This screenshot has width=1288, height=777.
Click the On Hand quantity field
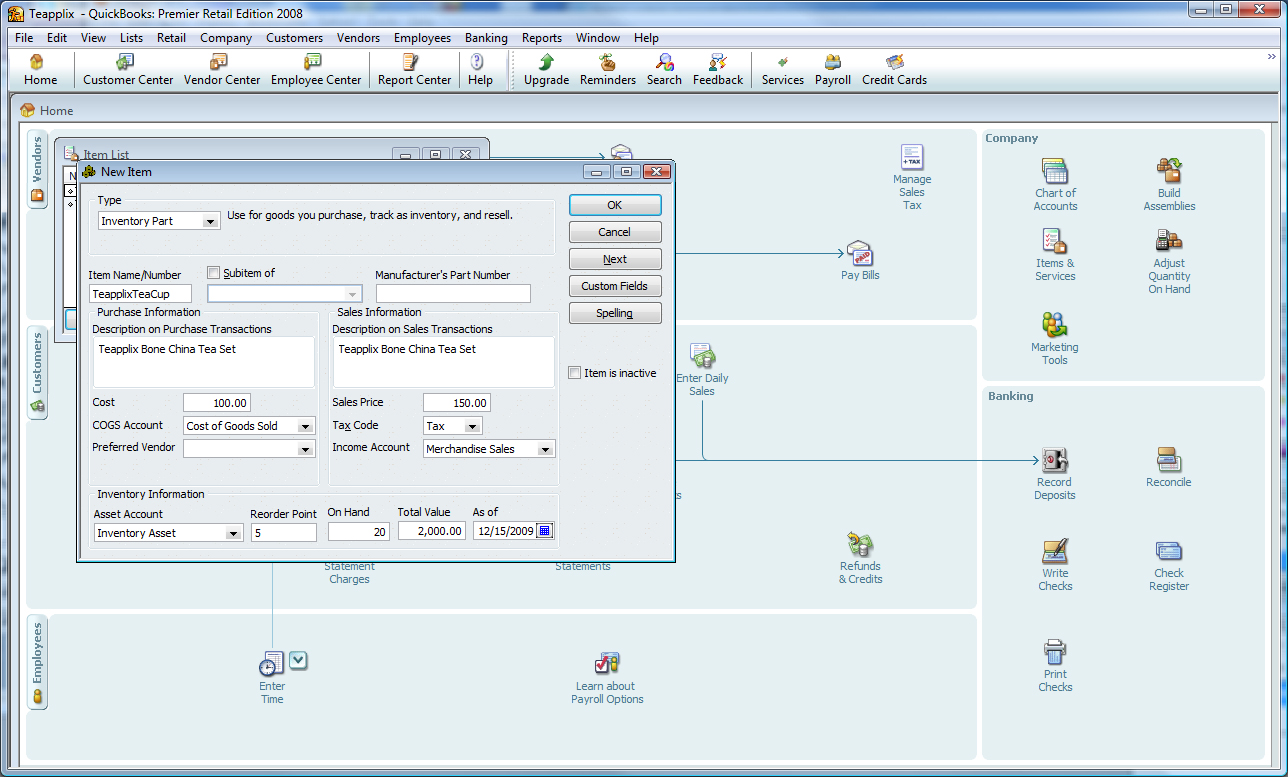(x=359, y=532)
